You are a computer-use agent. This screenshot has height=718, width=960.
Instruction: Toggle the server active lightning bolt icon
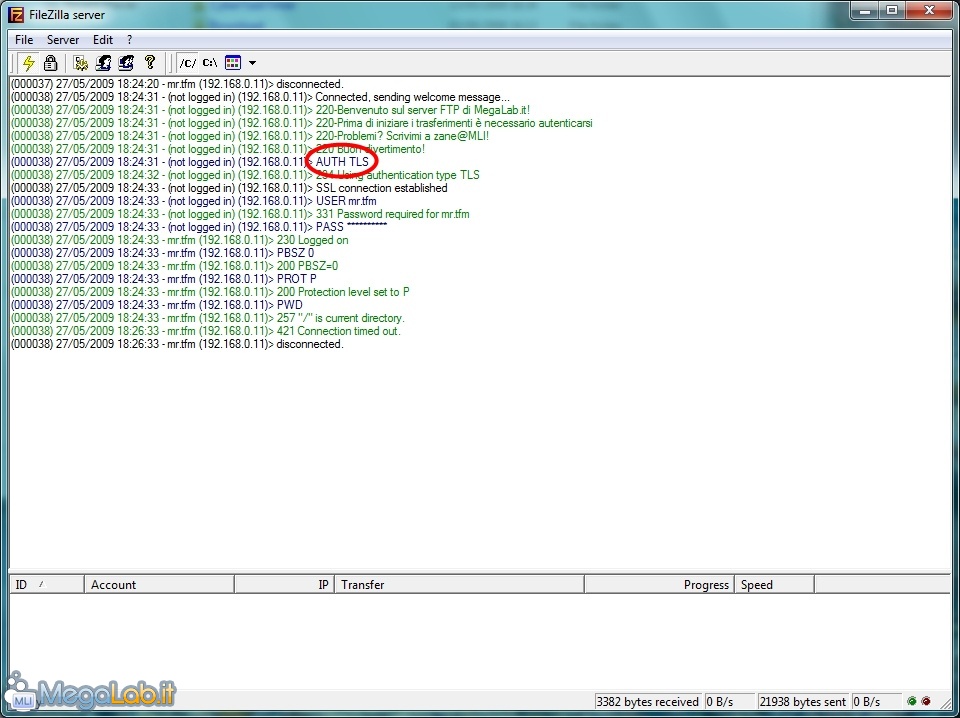coord(28,62)
